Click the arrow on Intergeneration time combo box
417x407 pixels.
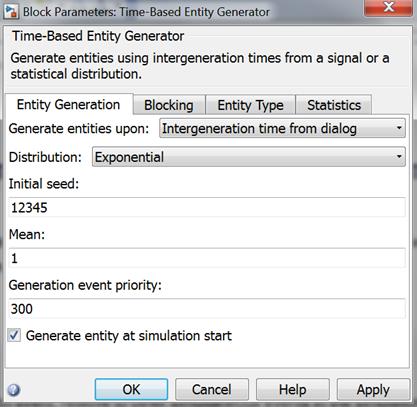pos(399,128)
